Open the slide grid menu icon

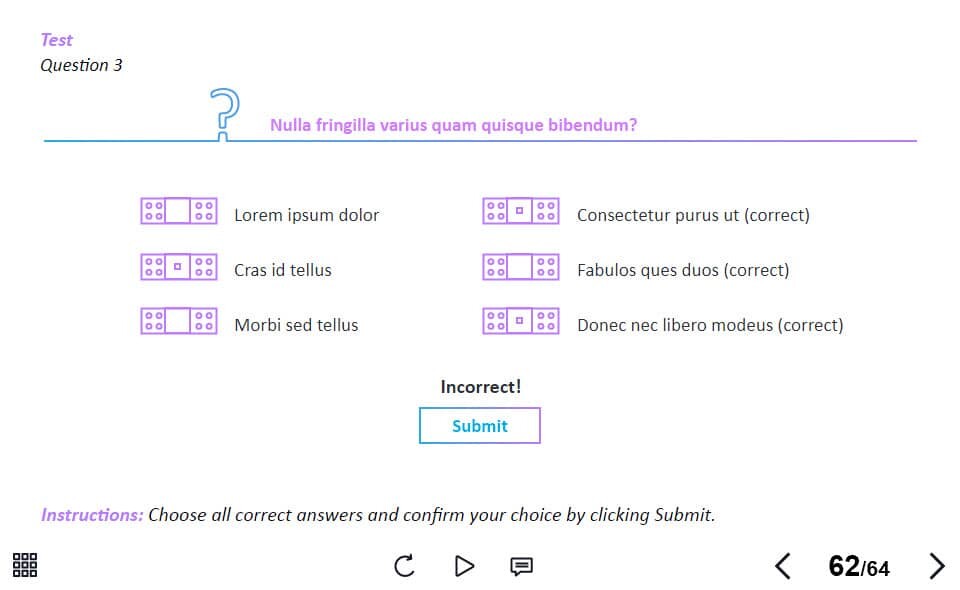pyautogui.click(x=25, y=566)
